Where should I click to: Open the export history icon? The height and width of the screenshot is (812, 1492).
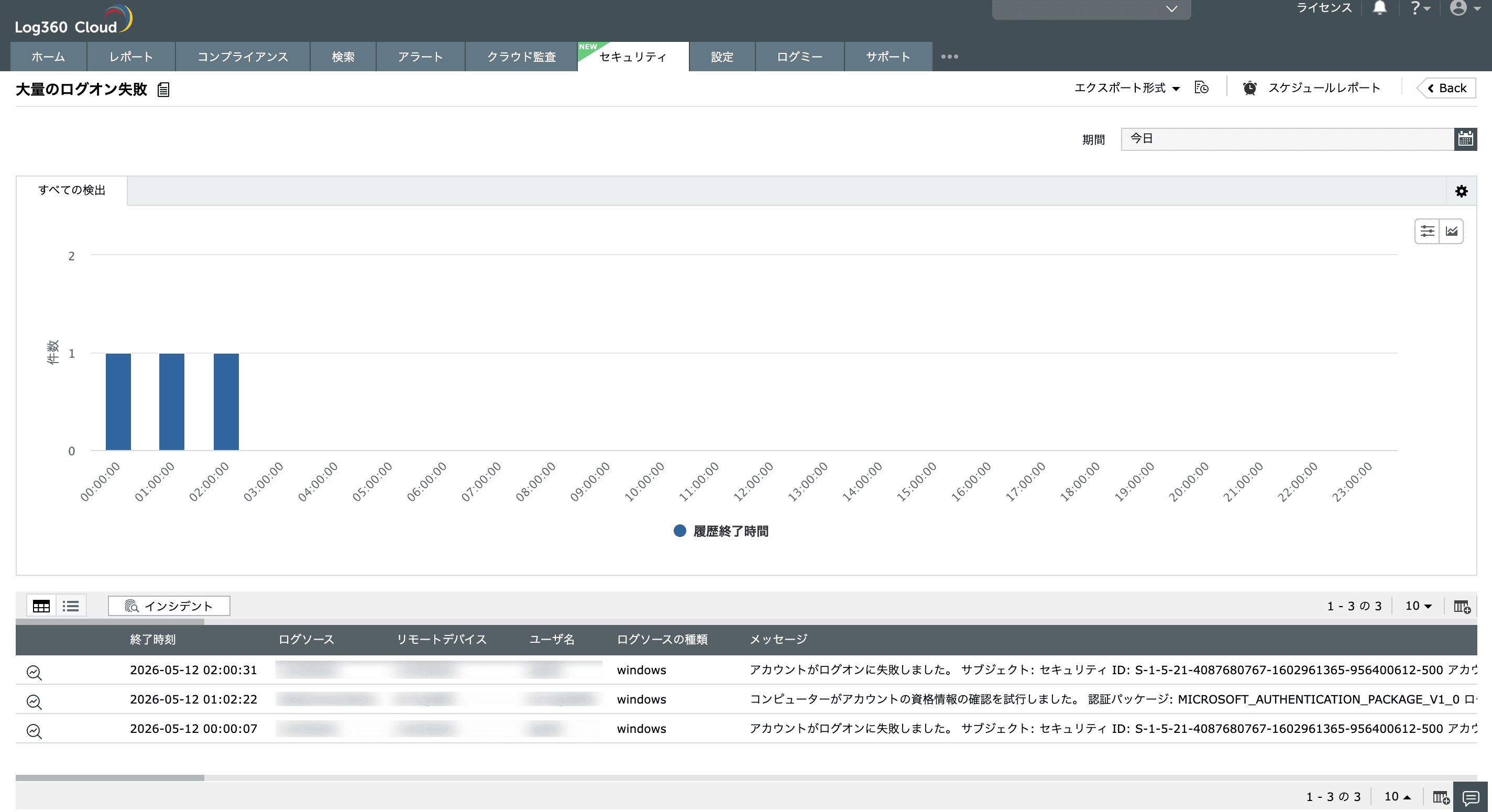(1201, 88)
